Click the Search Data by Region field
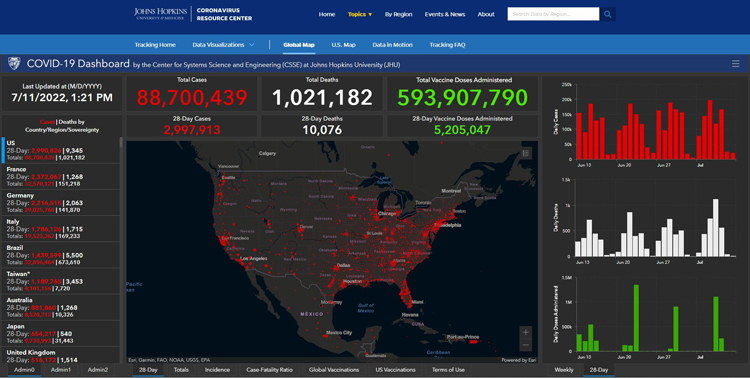This screenshot has height=378, width=750. [553, 14]
